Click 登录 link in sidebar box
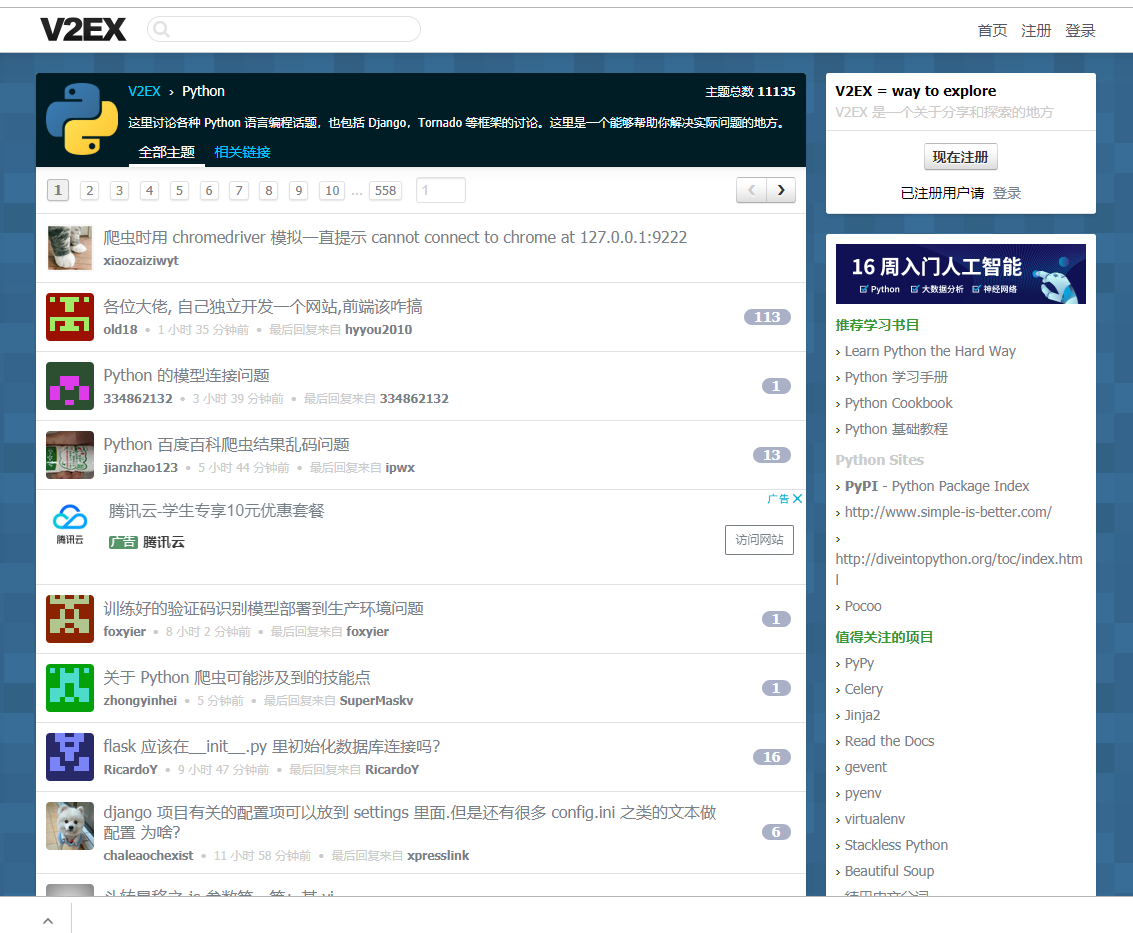 point(1007,193)
